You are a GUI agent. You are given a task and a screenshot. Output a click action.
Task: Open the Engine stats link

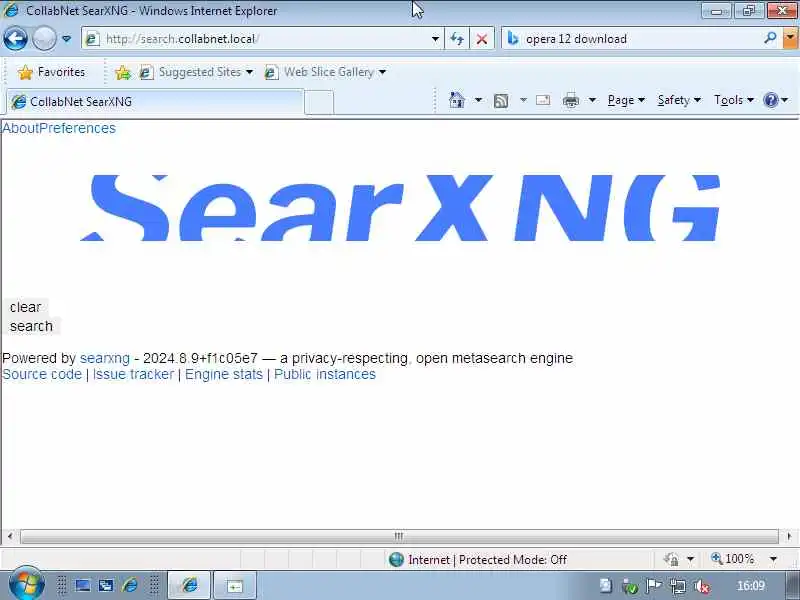tap(223, 374)
